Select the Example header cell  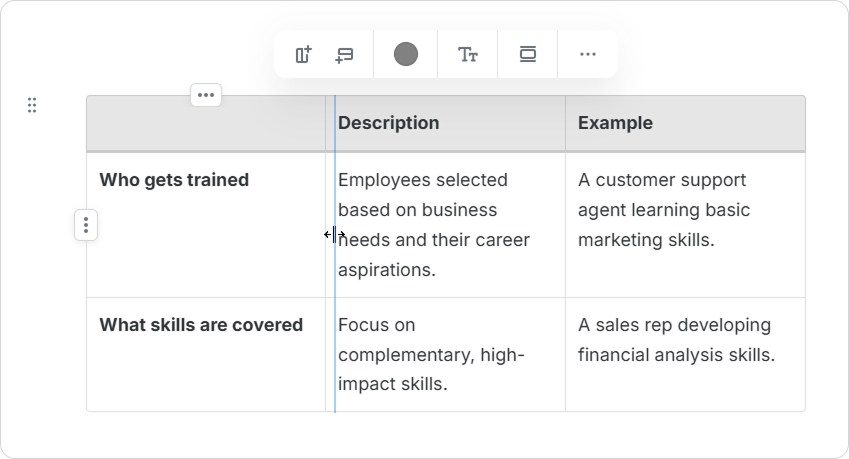[x=685, y=123]
